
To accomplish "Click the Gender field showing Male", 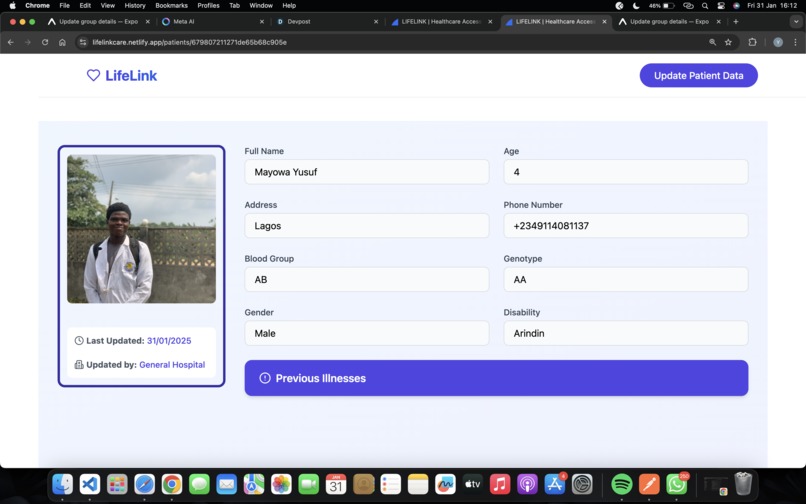I will click(367, 333).
